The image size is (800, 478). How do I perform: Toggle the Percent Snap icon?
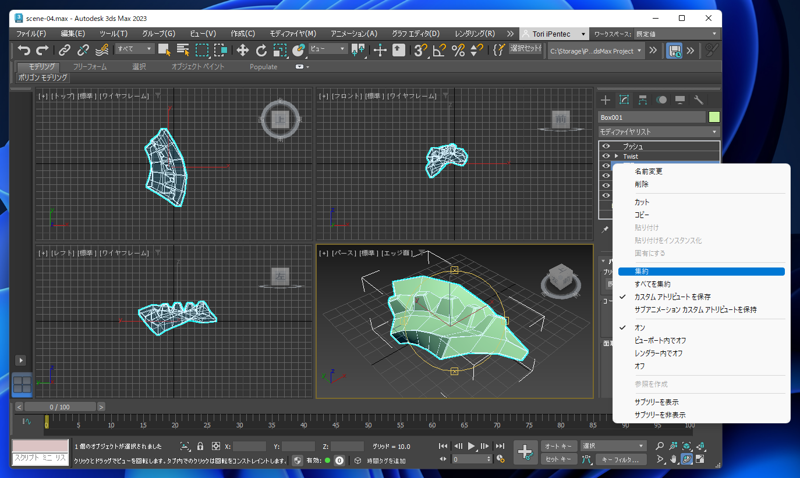tap(458, 50)
